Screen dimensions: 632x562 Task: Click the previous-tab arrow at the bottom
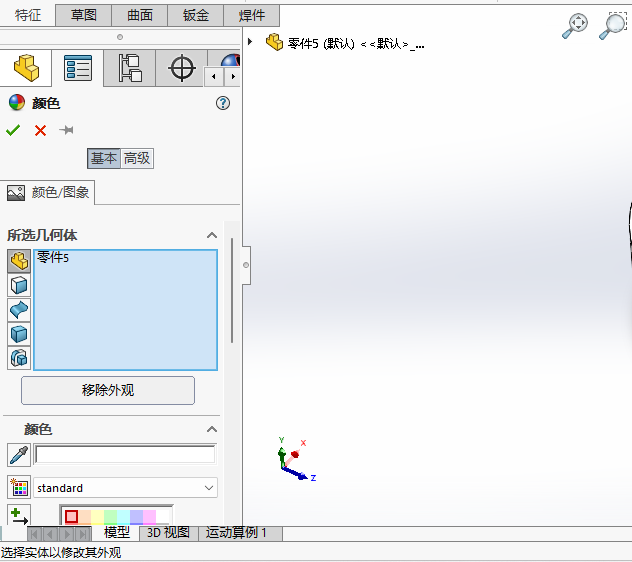(50, 534)
